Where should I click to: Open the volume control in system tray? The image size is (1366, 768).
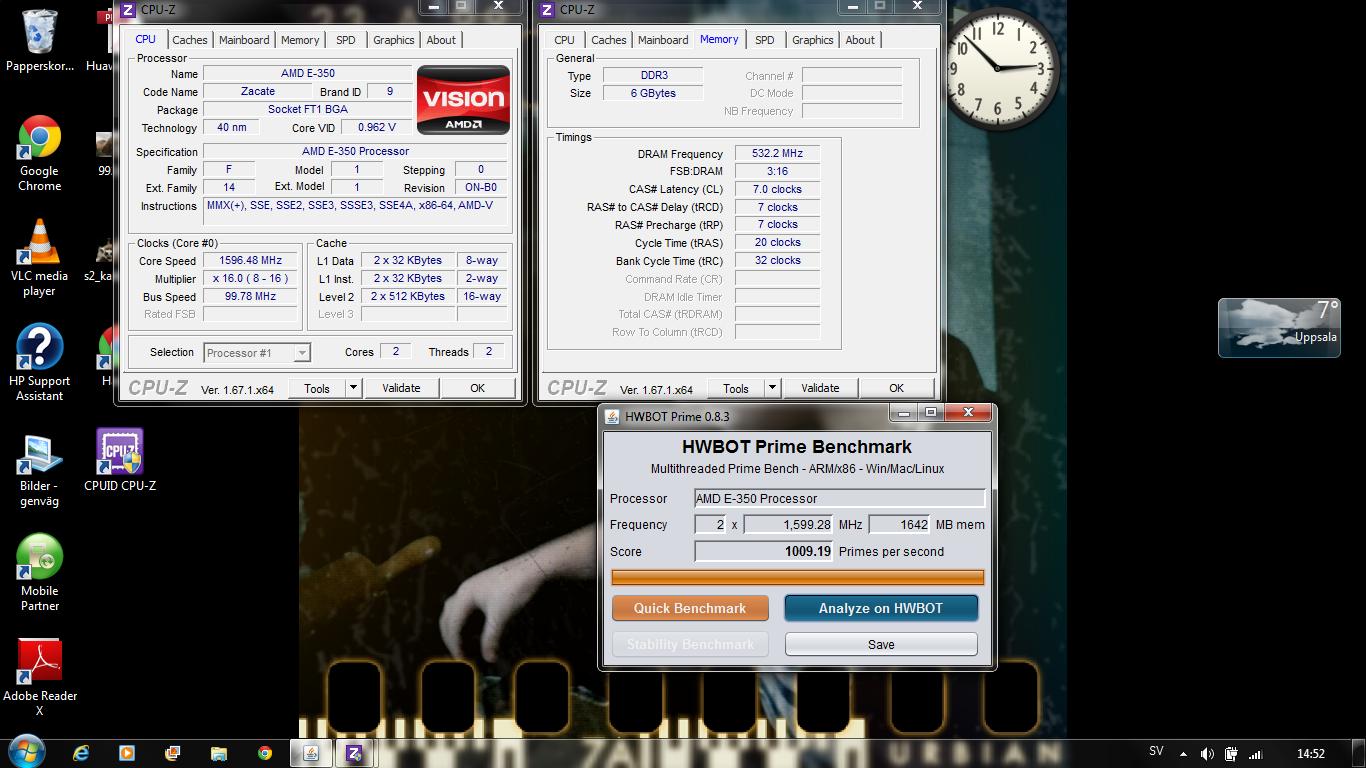(1207, 754)
